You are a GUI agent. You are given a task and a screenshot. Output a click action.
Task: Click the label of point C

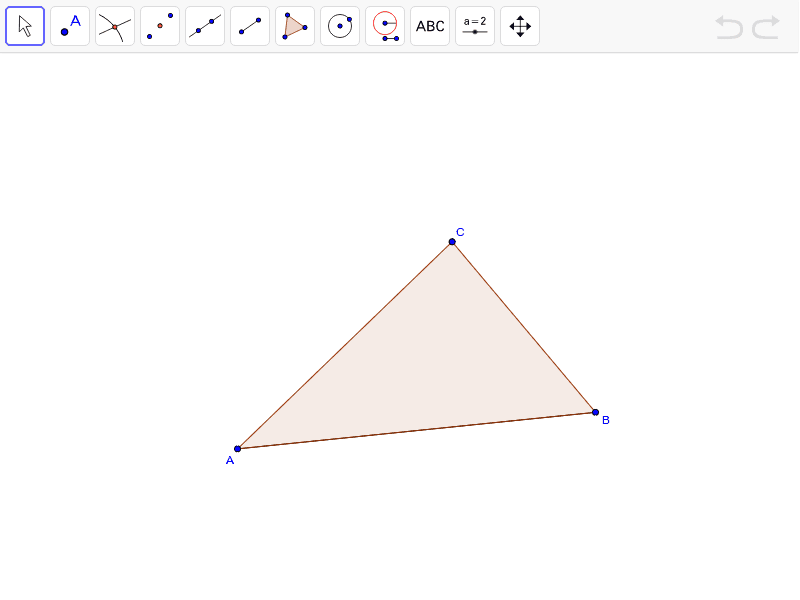[x=460, y=232]
